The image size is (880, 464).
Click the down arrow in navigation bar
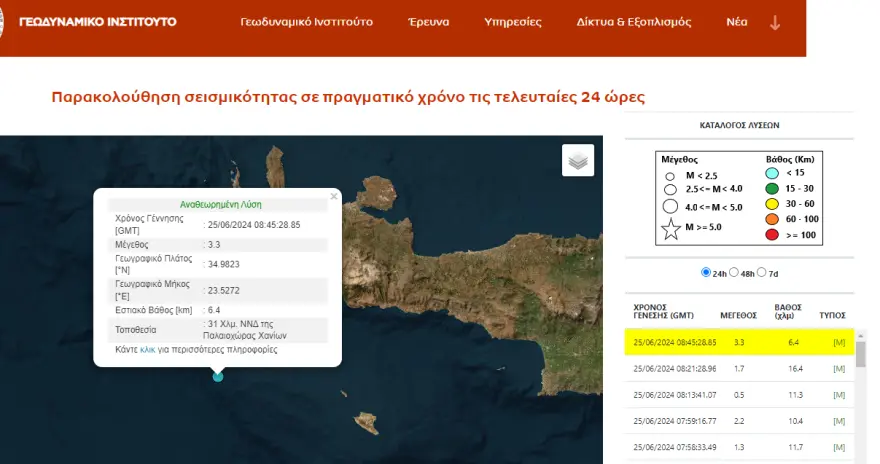pos(775,22)
